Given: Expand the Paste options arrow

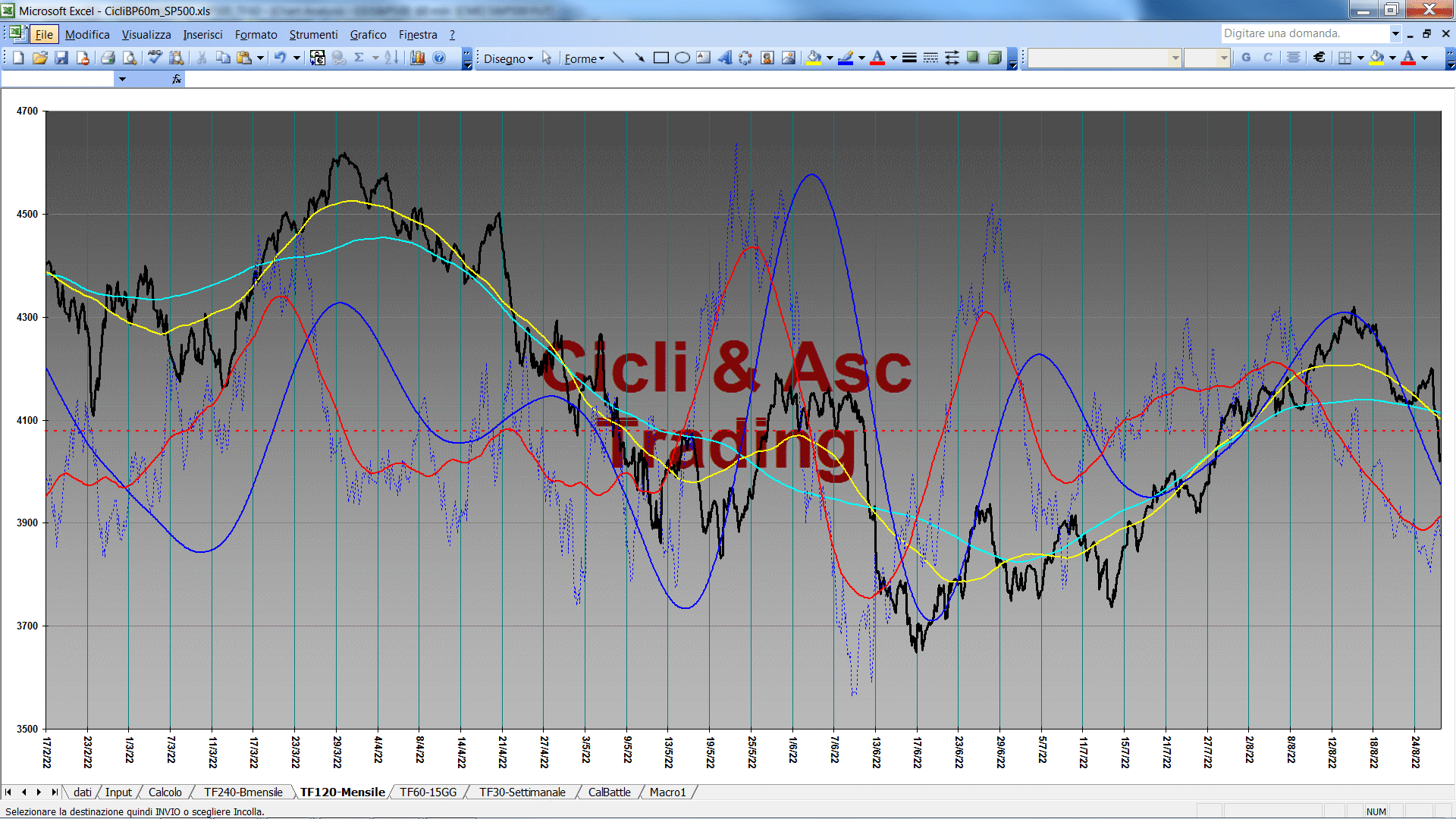Looking at the screenshot, I should pos(260,58).
